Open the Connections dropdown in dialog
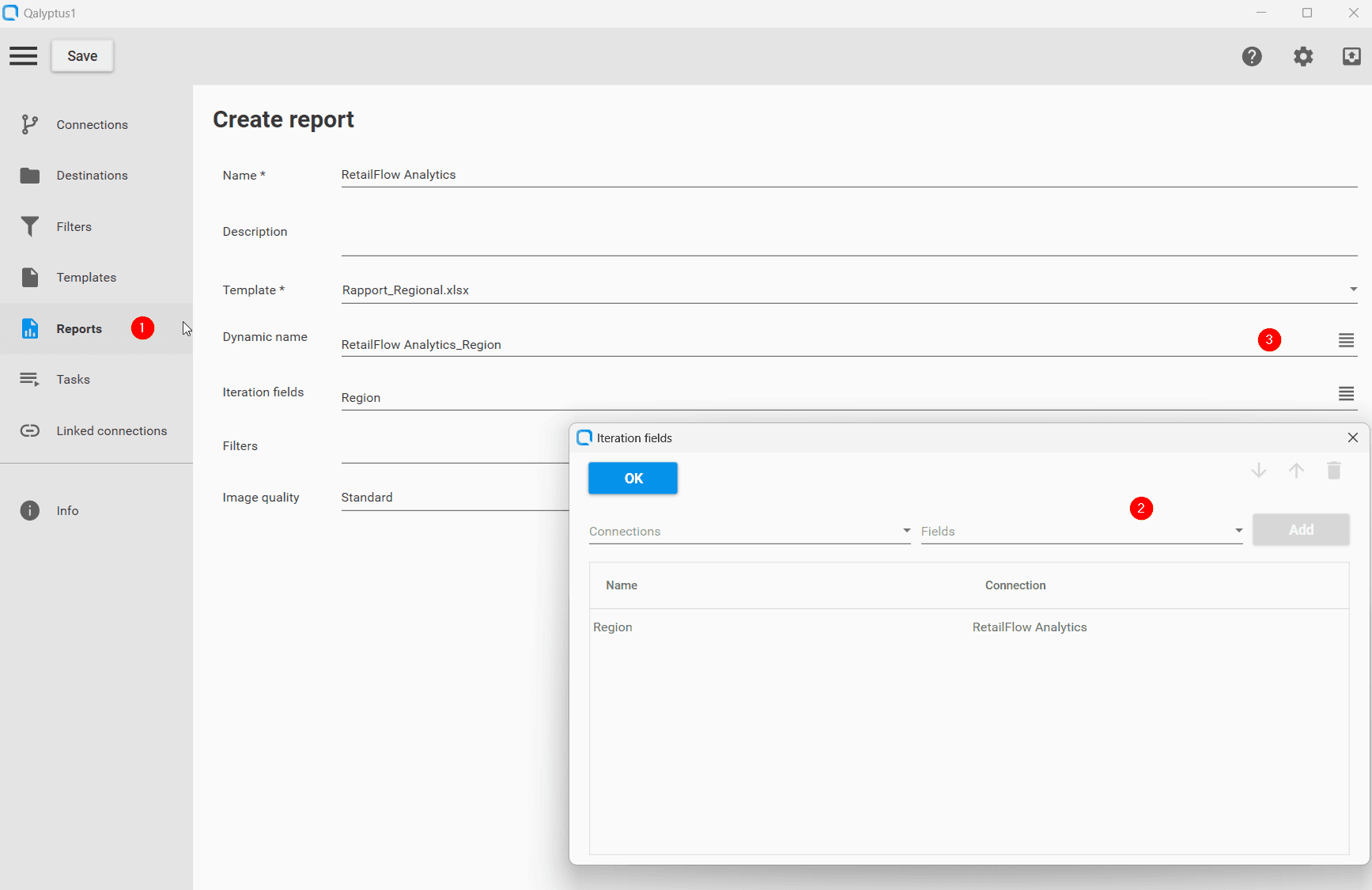This screenshot has height=890, width=1372. 750,532
